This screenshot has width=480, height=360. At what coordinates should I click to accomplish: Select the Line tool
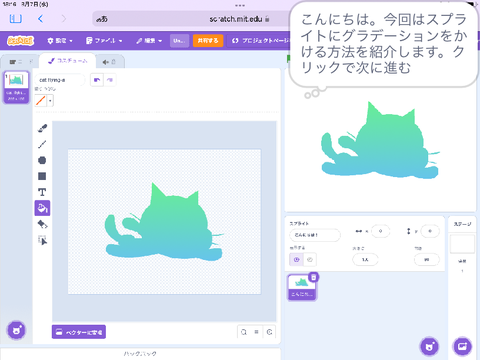(x=42, y=144)
